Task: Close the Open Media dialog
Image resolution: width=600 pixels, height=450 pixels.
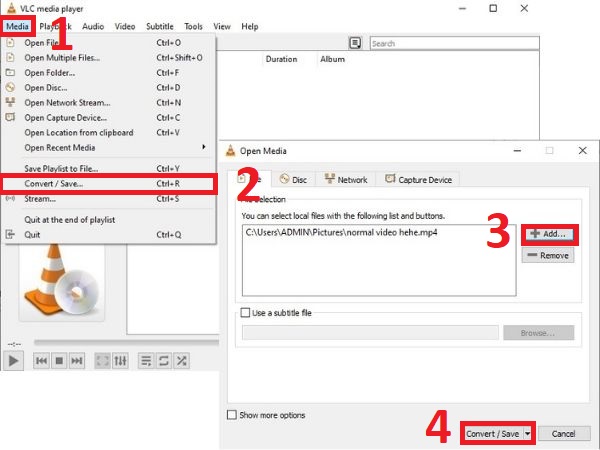Action: coord(582,151)
